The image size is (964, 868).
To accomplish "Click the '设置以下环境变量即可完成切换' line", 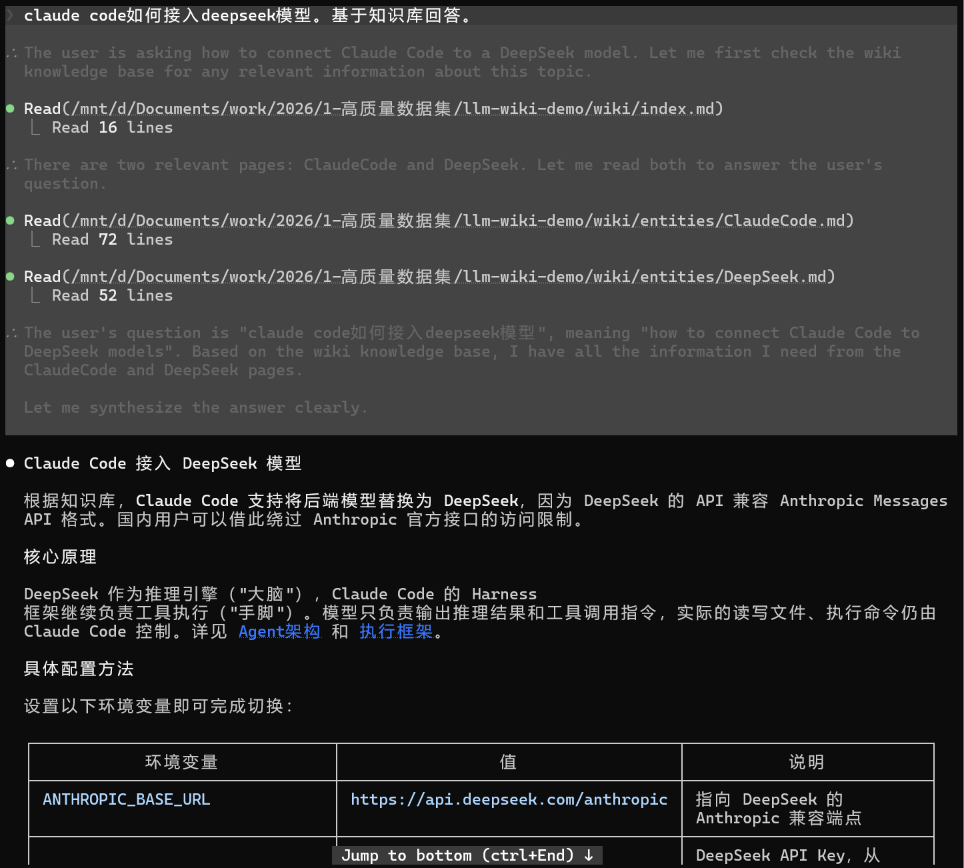I will pos(159,706).
